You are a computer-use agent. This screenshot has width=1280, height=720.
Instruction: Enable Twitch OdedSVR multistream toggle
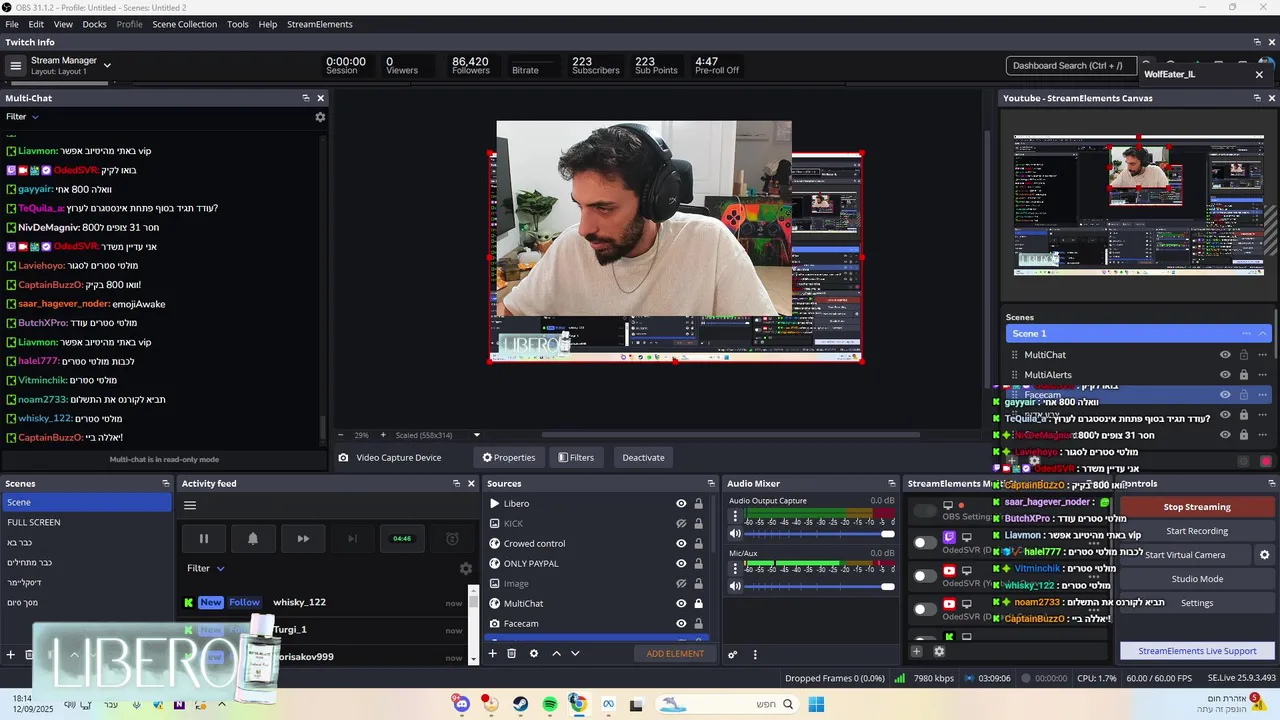(925, 542)
